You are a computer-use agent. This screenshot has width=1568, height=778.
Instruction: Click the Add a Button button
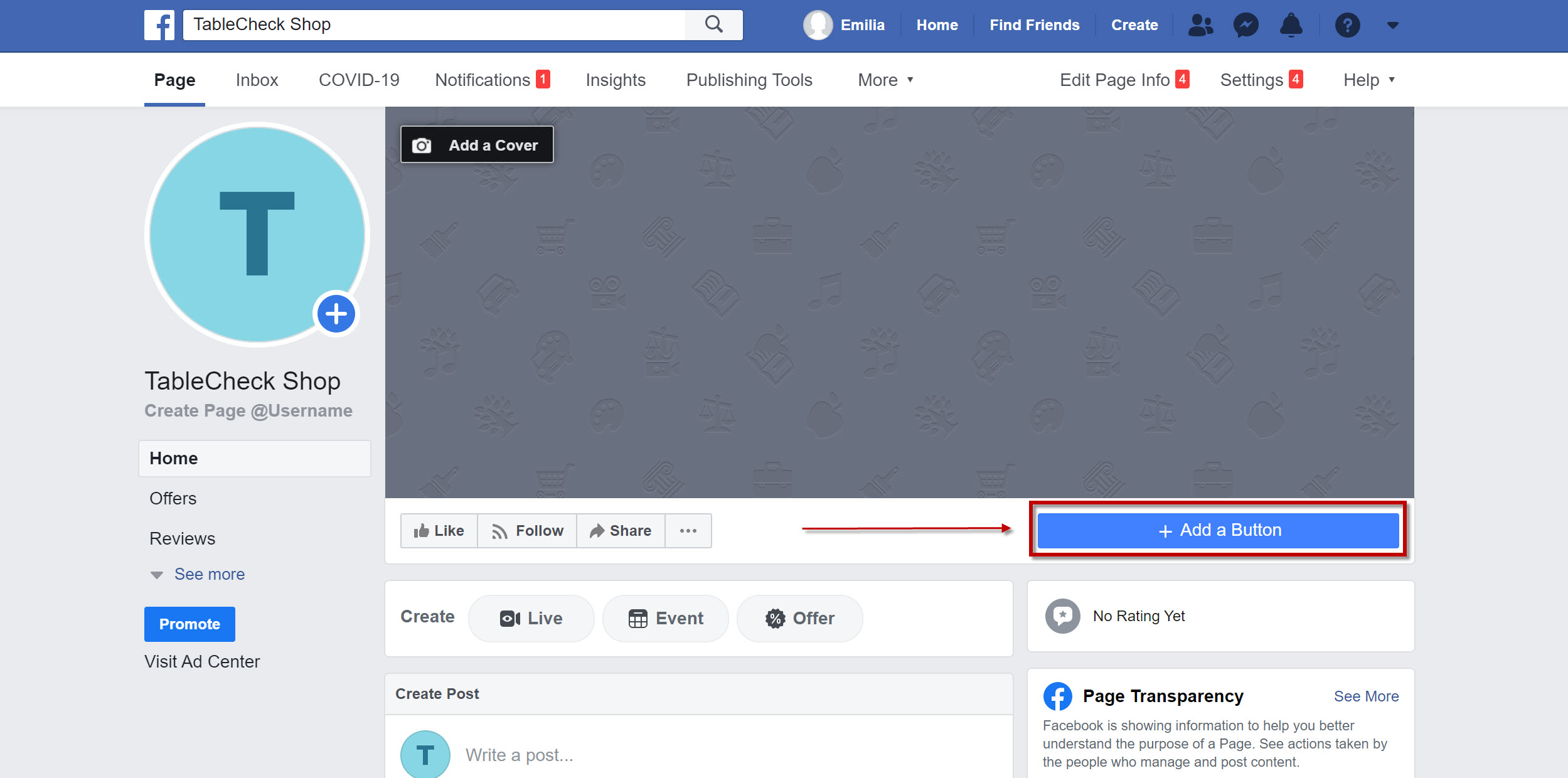pos(1219,530)
